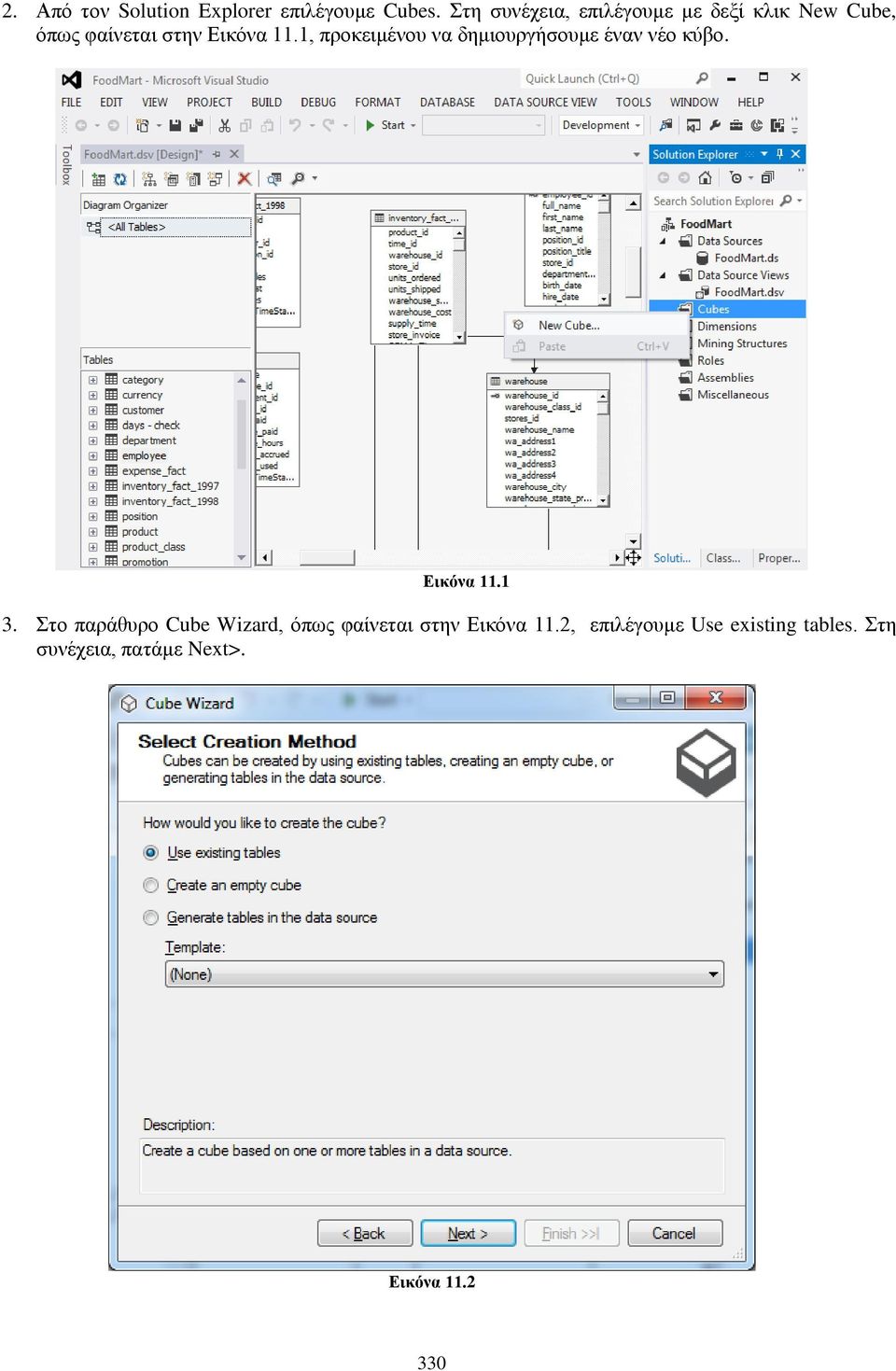Click the employee table icon in Tables
This screenshot has width=896, height=1371.
click(111, 455)
